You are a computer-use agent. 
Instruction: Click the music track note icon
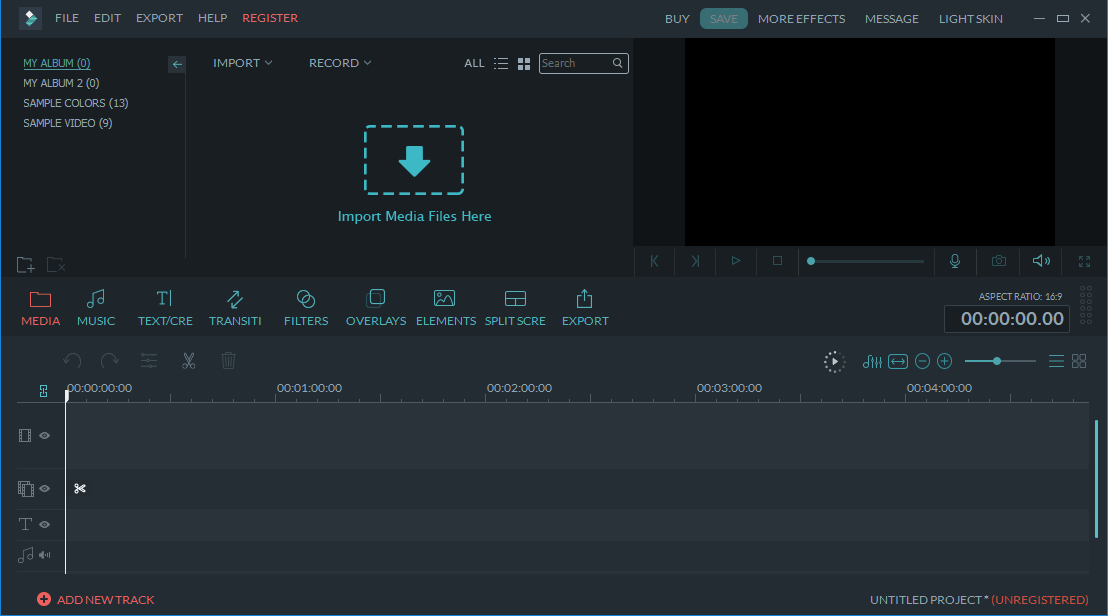25,555
